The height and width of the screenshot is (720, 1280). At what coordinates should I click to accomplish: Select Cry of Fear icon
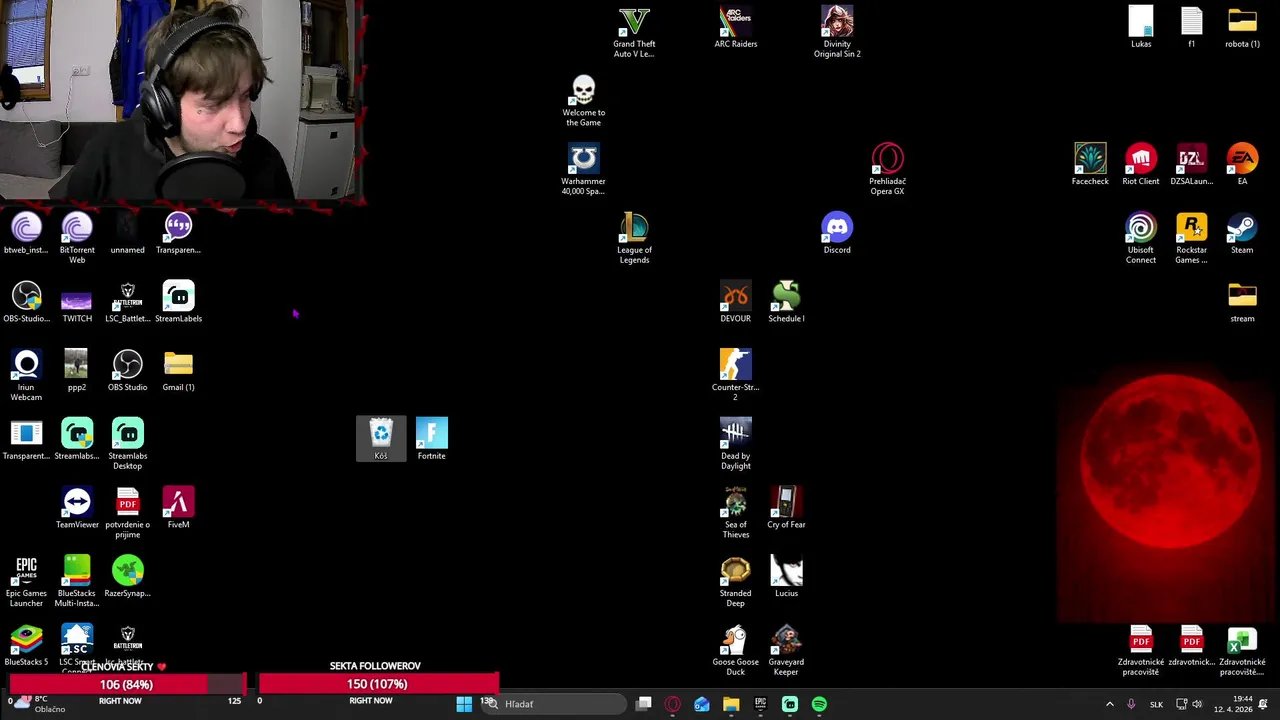tap(786, 508)
